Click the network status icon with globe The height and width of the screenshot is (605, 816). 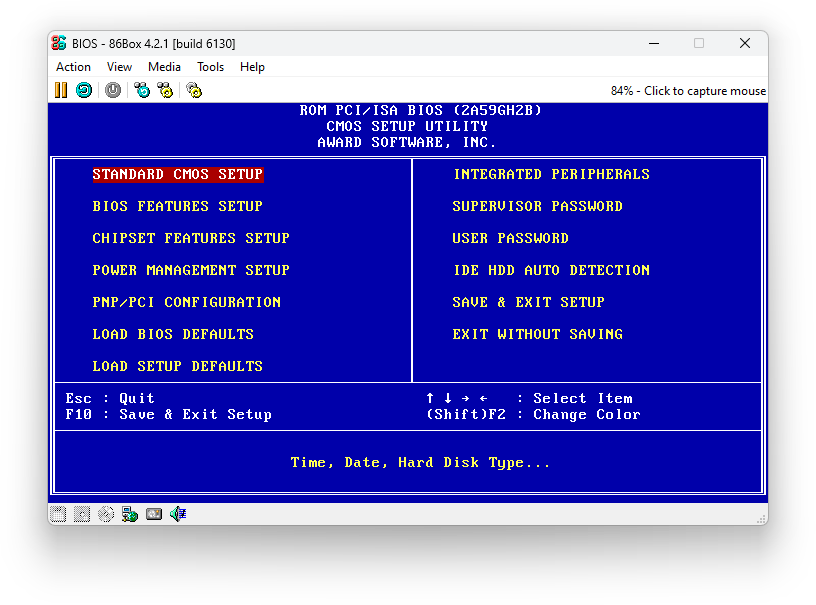[130, 514]
